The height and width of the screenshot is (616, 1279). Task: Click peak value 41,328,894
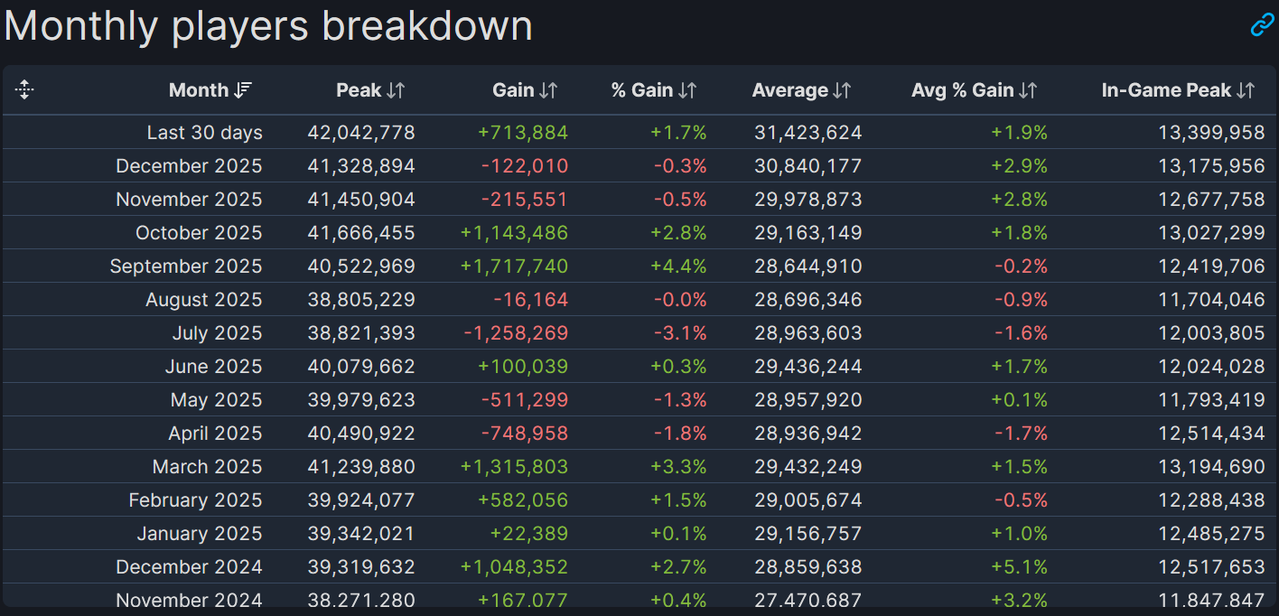click(361, 166)
